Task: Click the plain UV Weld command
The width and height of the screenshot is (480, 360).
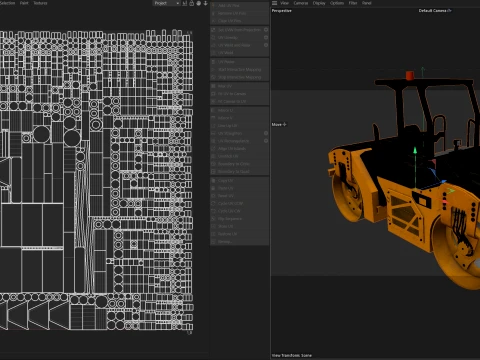Action: click(239, 53)
